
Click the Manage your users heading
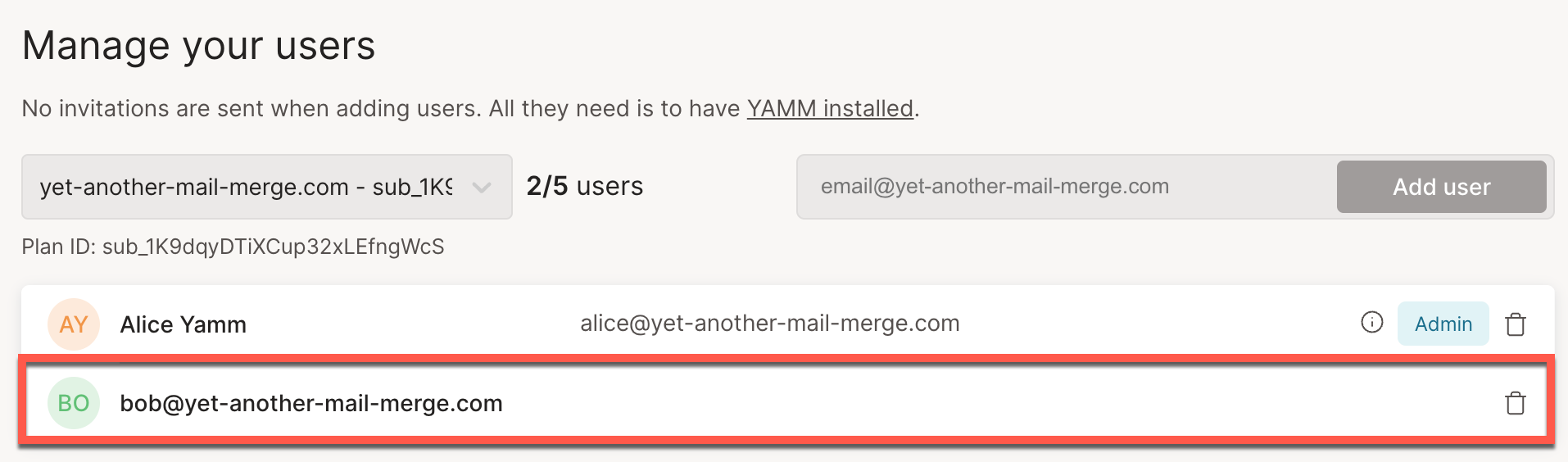(198, 46)
